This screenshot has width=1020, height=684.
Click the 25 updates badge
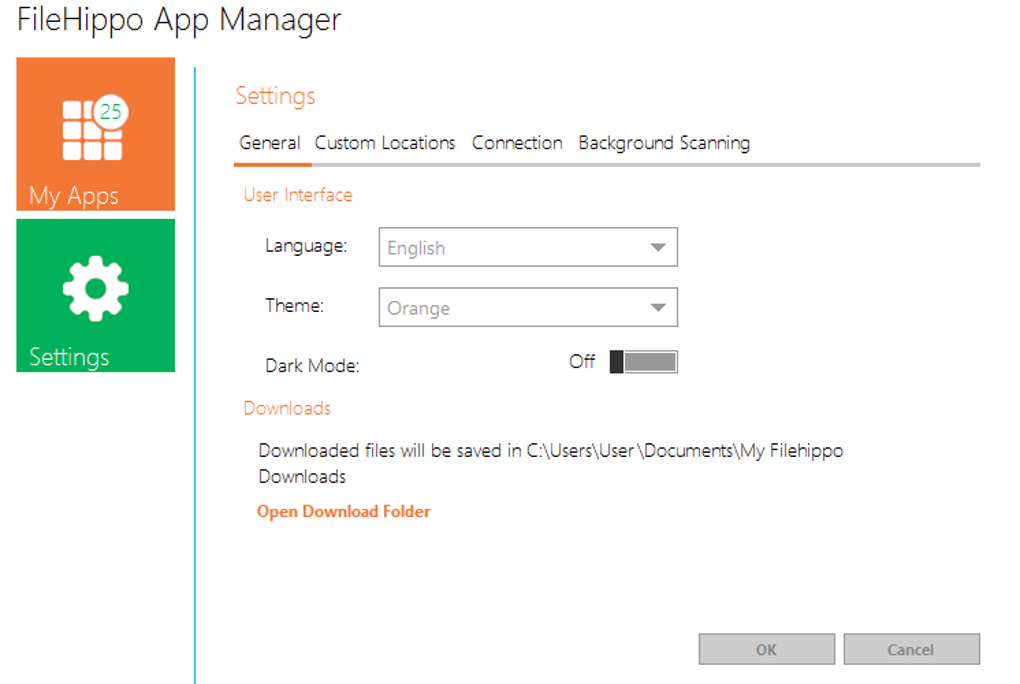pyautogui.click(x=111, y=112)
